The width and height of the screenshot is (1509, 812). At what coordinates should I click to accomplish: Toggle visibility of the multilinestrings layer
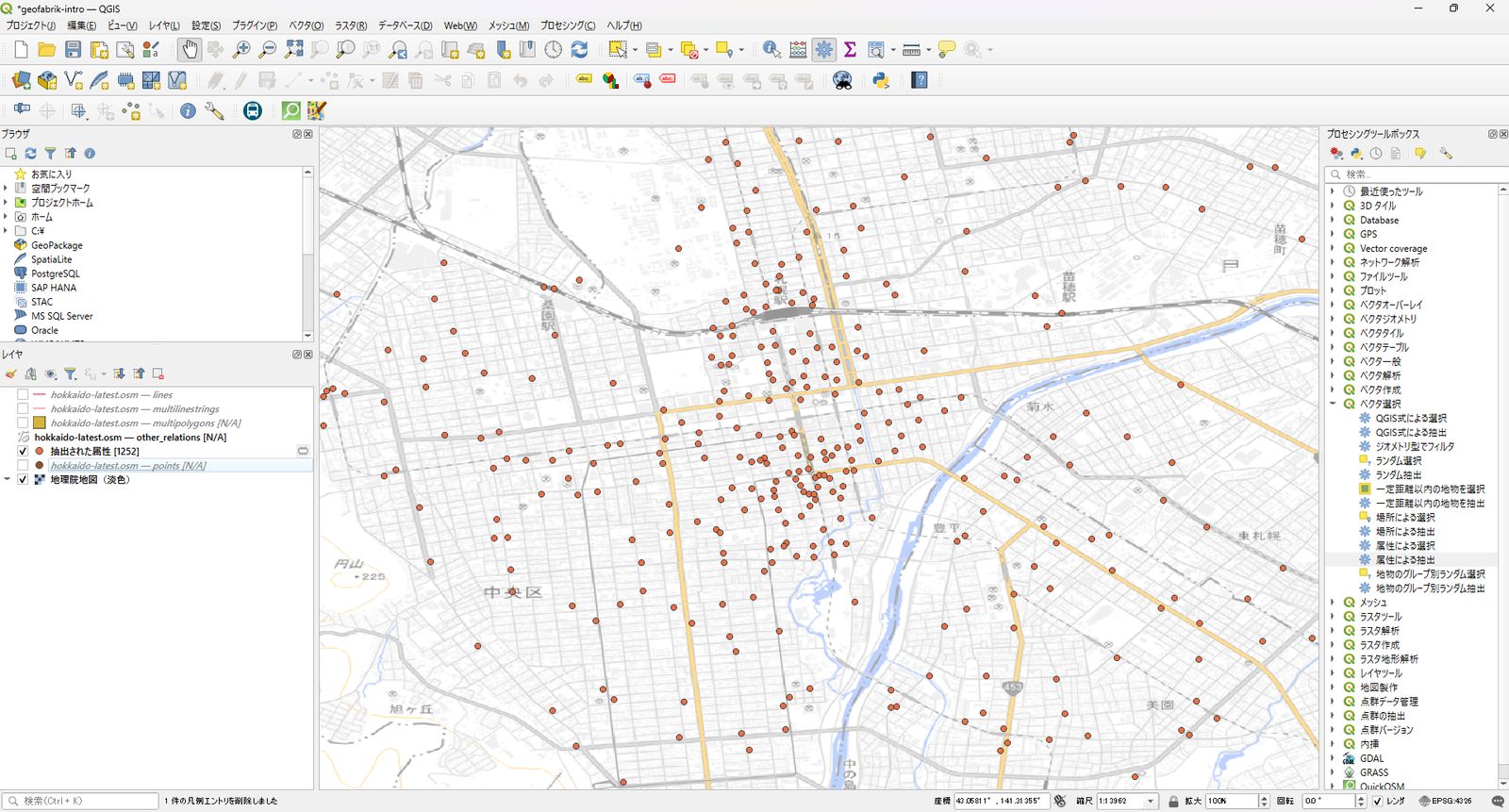pos(23,409)
